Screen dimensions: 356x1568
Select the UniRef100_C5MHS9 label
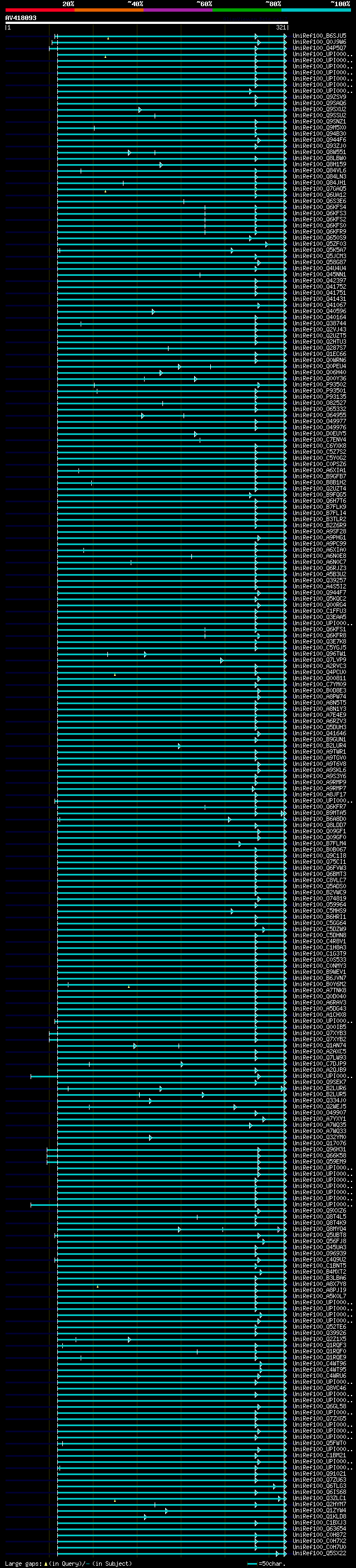(x=319, y=911)
